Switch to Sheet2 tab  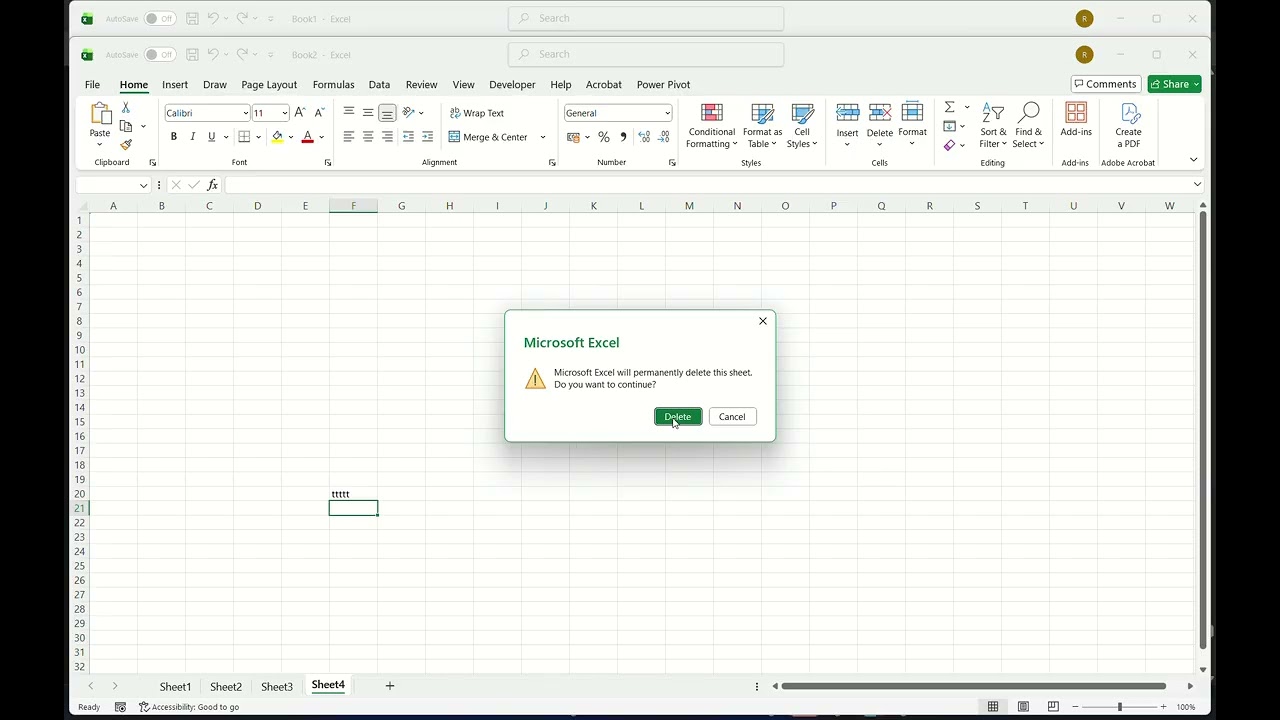point(226,687)
